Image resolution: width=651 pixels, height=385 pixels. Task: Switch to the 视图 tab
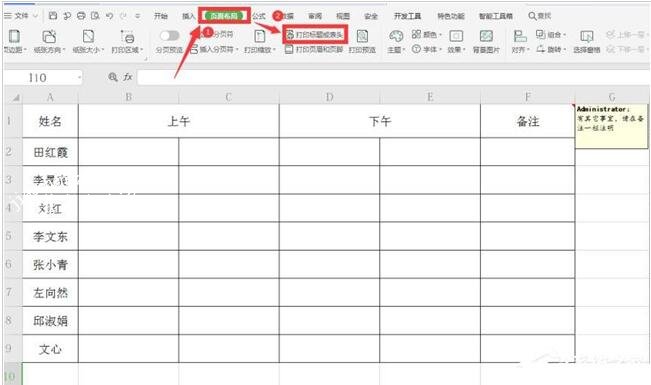343,16
